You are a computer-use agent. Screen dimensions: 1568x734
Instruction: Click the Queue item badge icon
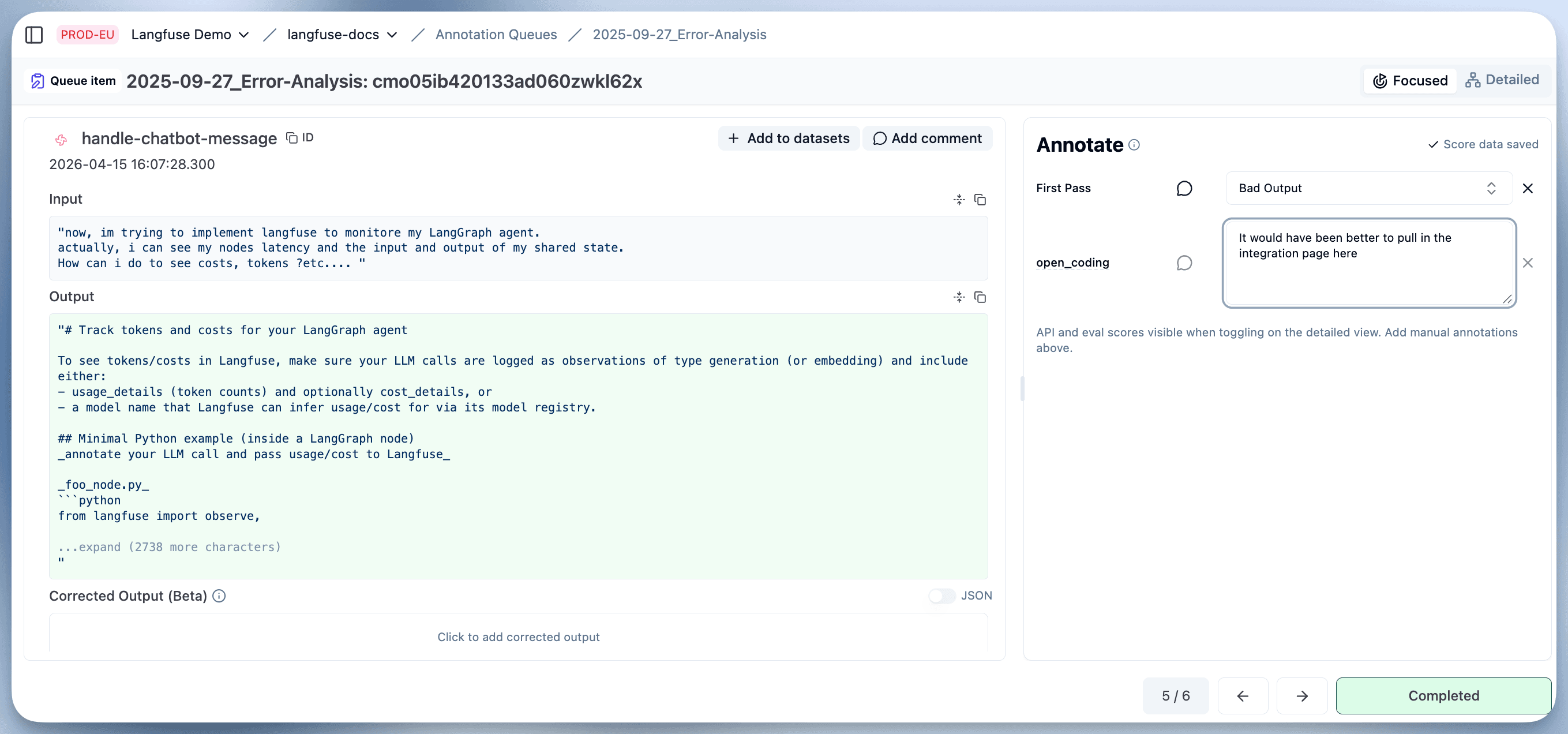(37, 81)
